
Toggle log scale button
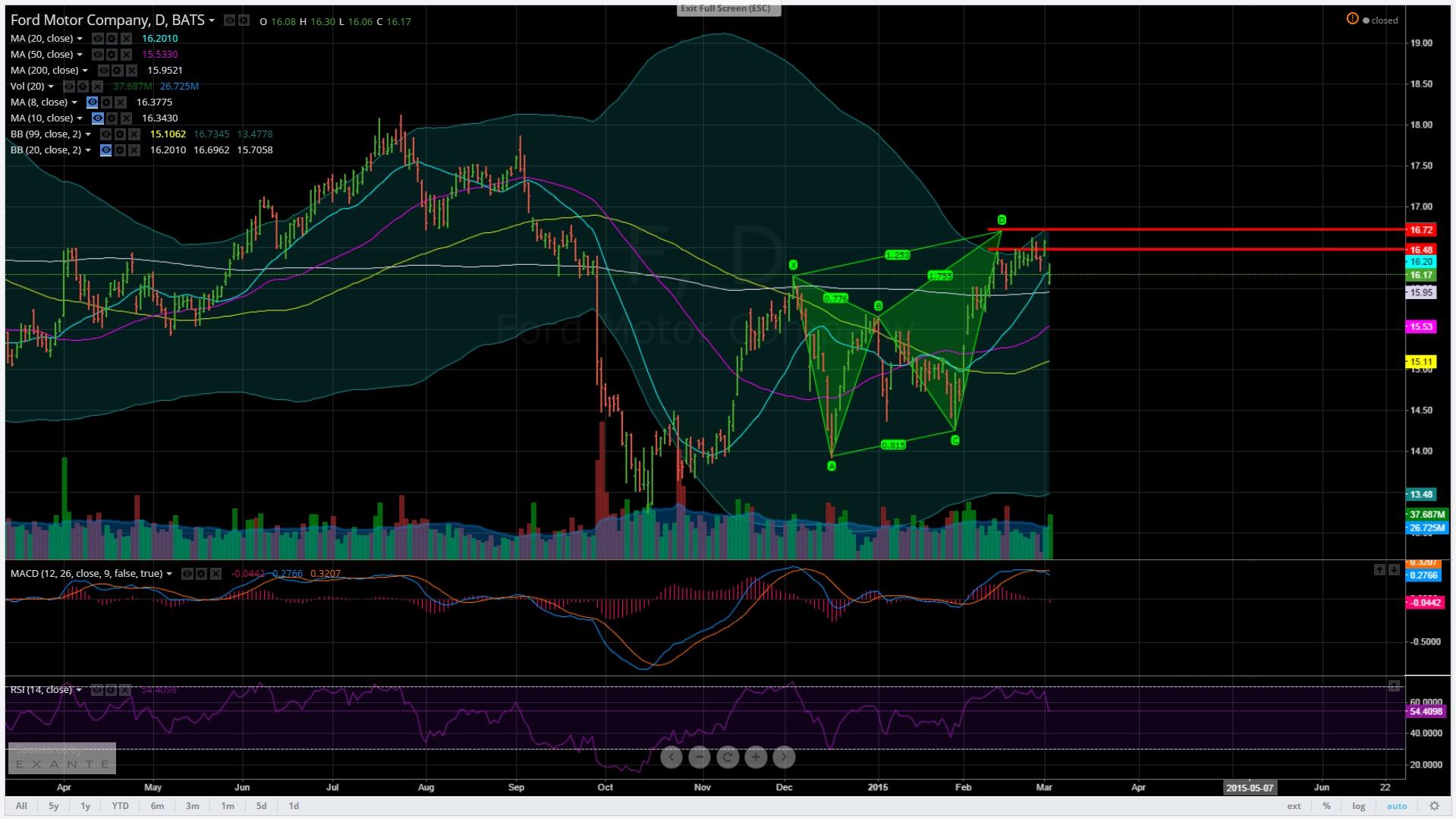coord(1359,806)
